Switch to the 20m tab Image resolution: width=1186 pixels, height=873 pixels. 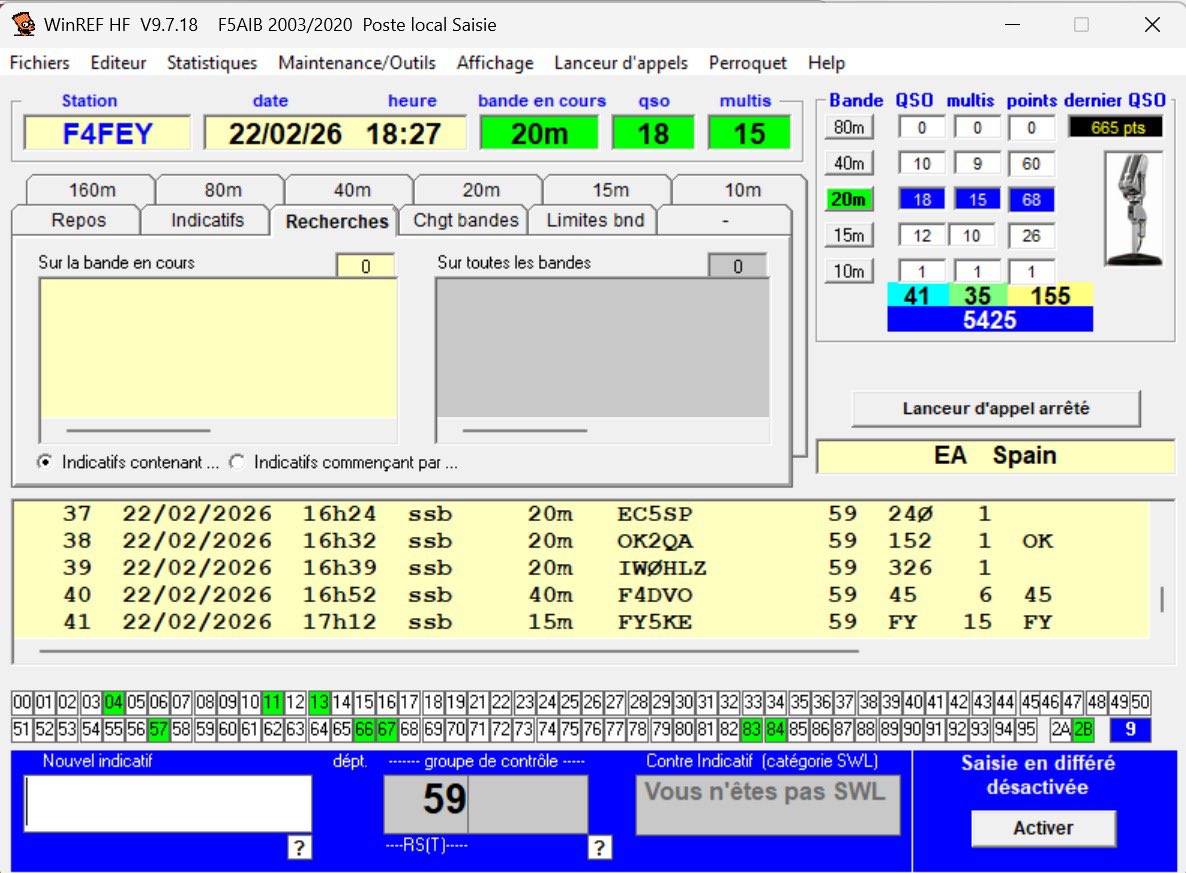pos(480,190)
